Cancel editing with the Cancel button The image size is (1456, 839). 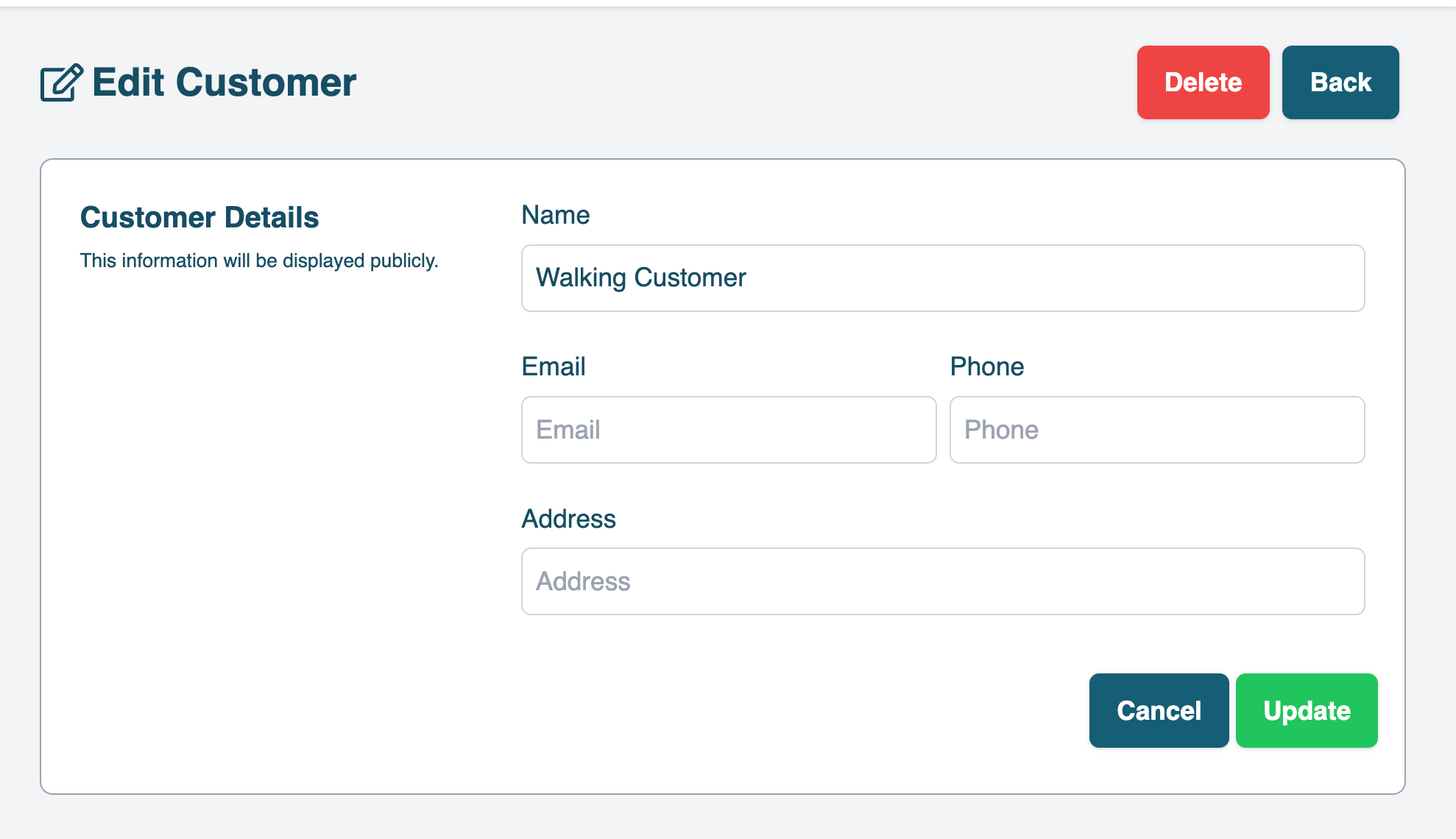(x=1159, y=711)
